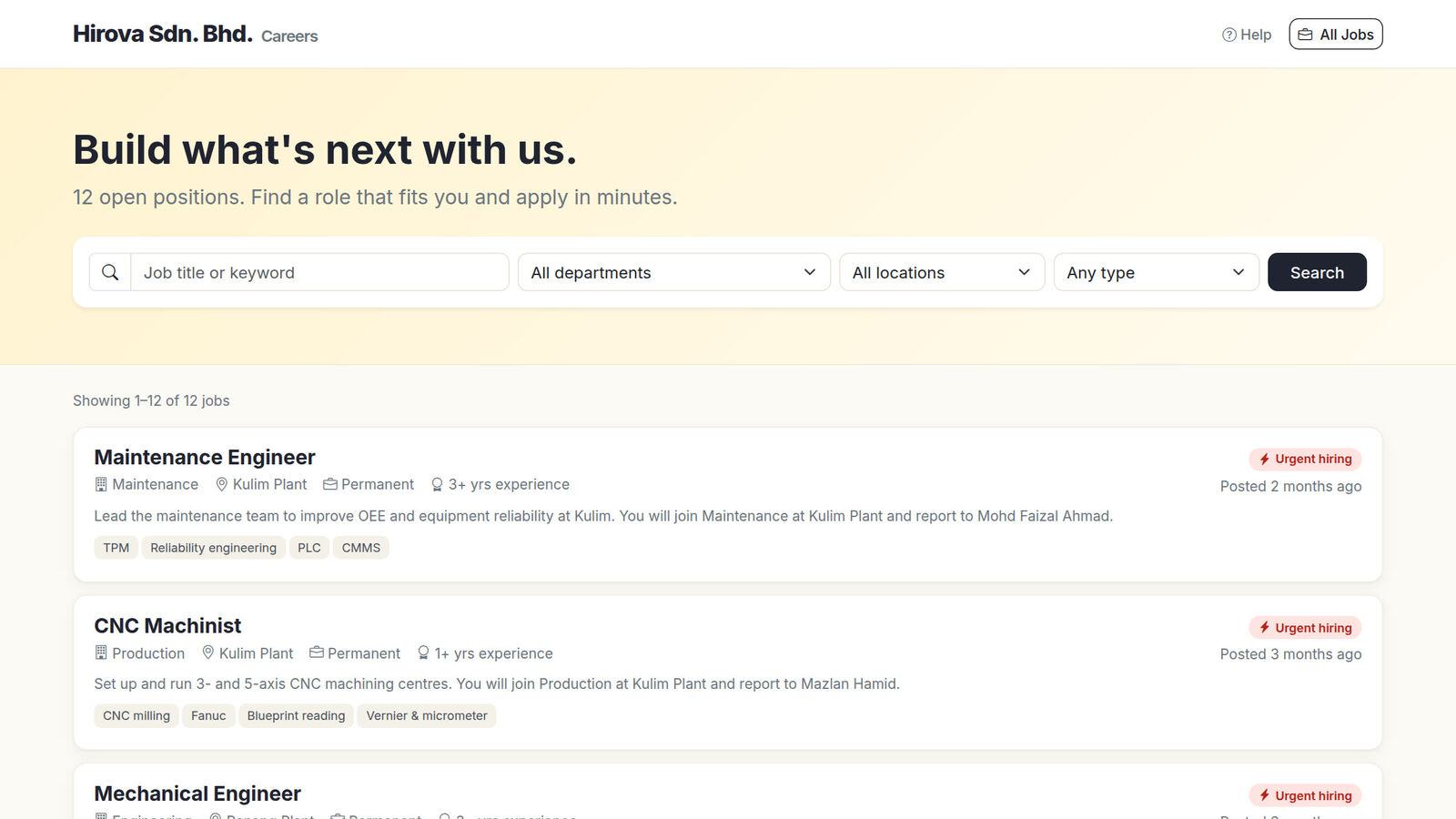This screenshot has width=1456, height=819.
Task: Click 'Showing 1–12 of 12 jobs' text
Action: coord(151,400)
